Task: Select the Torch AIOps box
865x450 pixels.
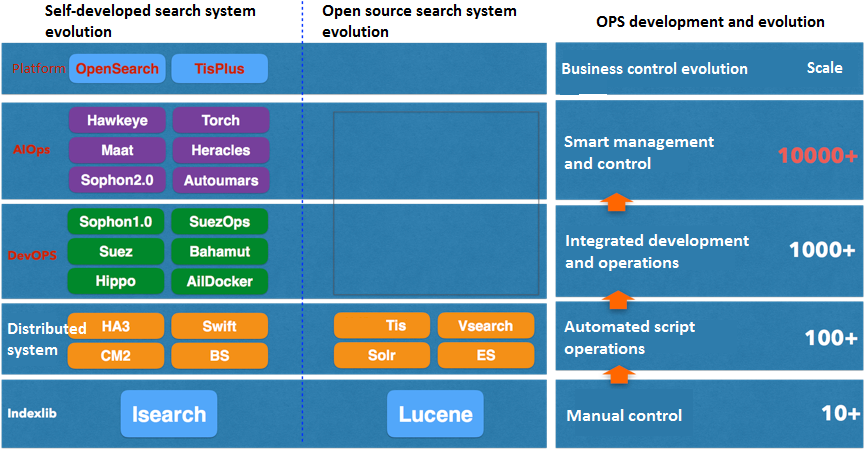Action: [221, 120]
